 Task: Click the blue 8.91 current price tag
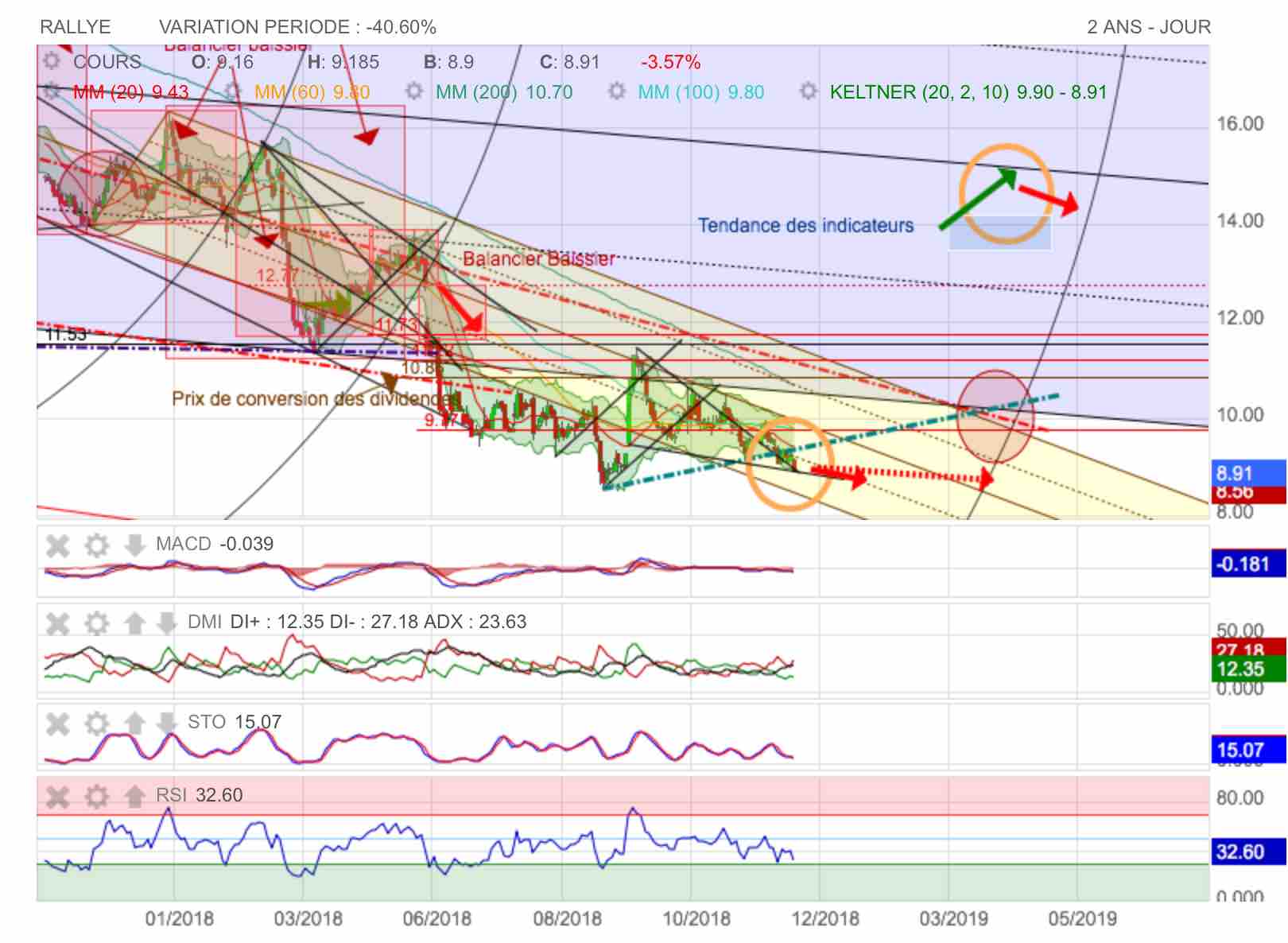pos(1248,473)
